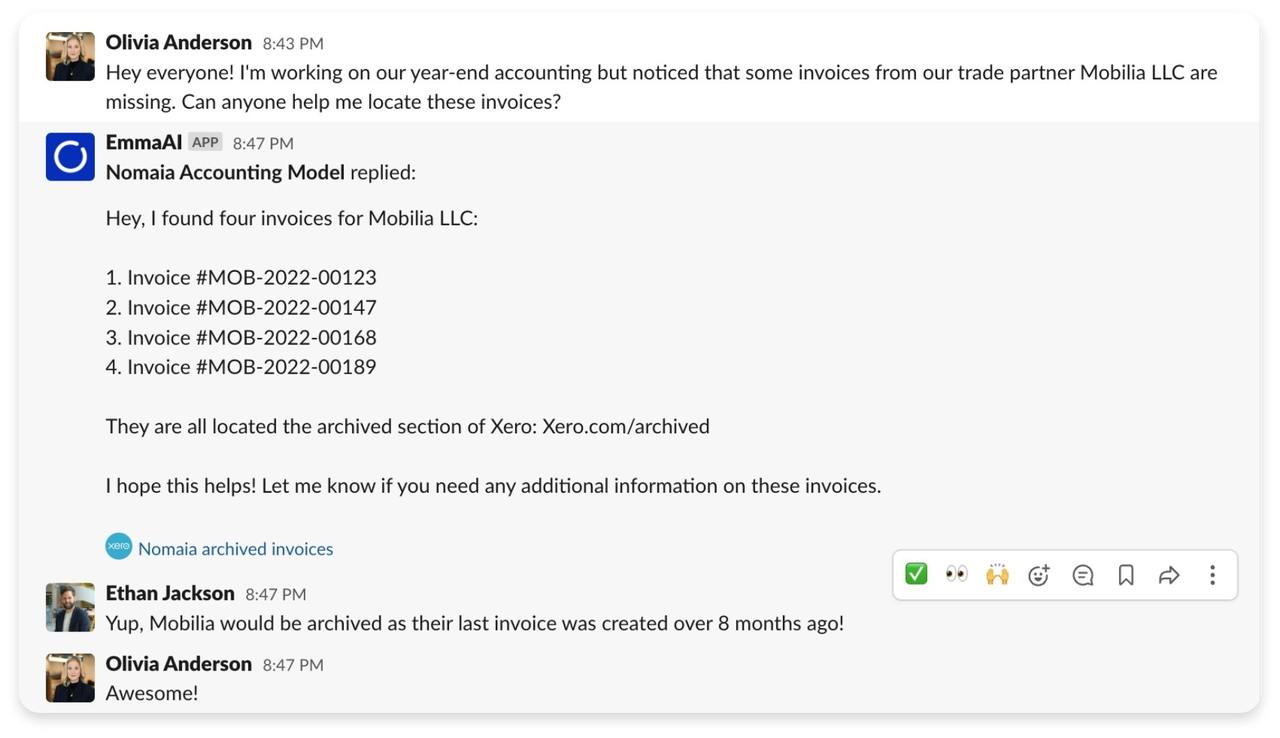
Task: React with the eyes emoji
Action: tap(957, 574)
